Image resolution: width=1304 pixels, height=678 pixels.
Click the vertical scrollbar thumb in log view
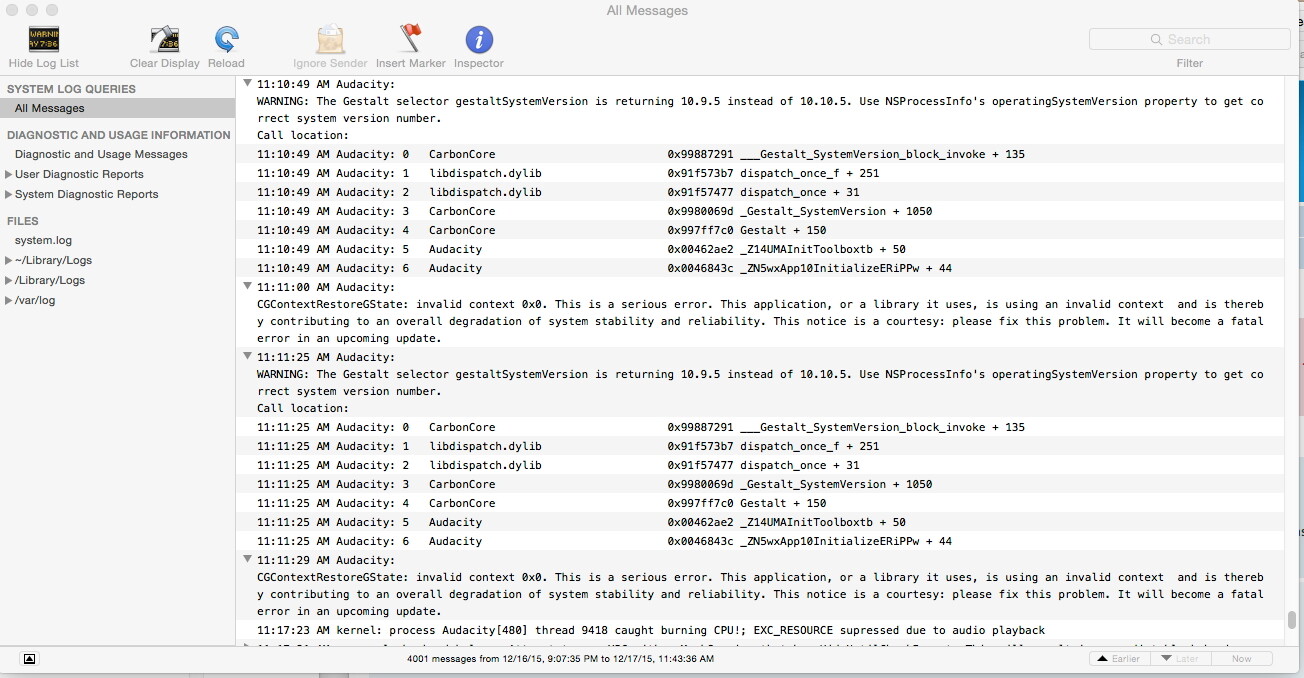click(x=1292, y=620)
